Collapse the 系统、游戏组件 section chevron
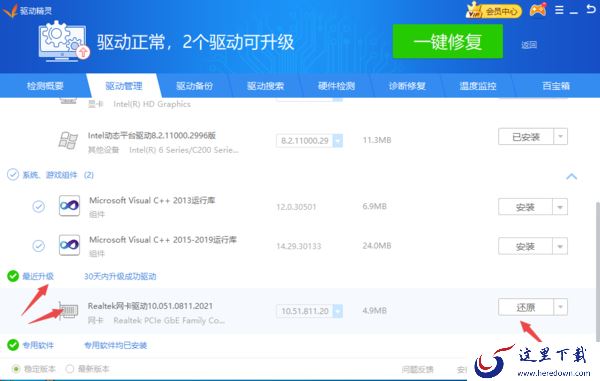Image resolution: width=600 pixels, height=381 pixels. point(571,176)
